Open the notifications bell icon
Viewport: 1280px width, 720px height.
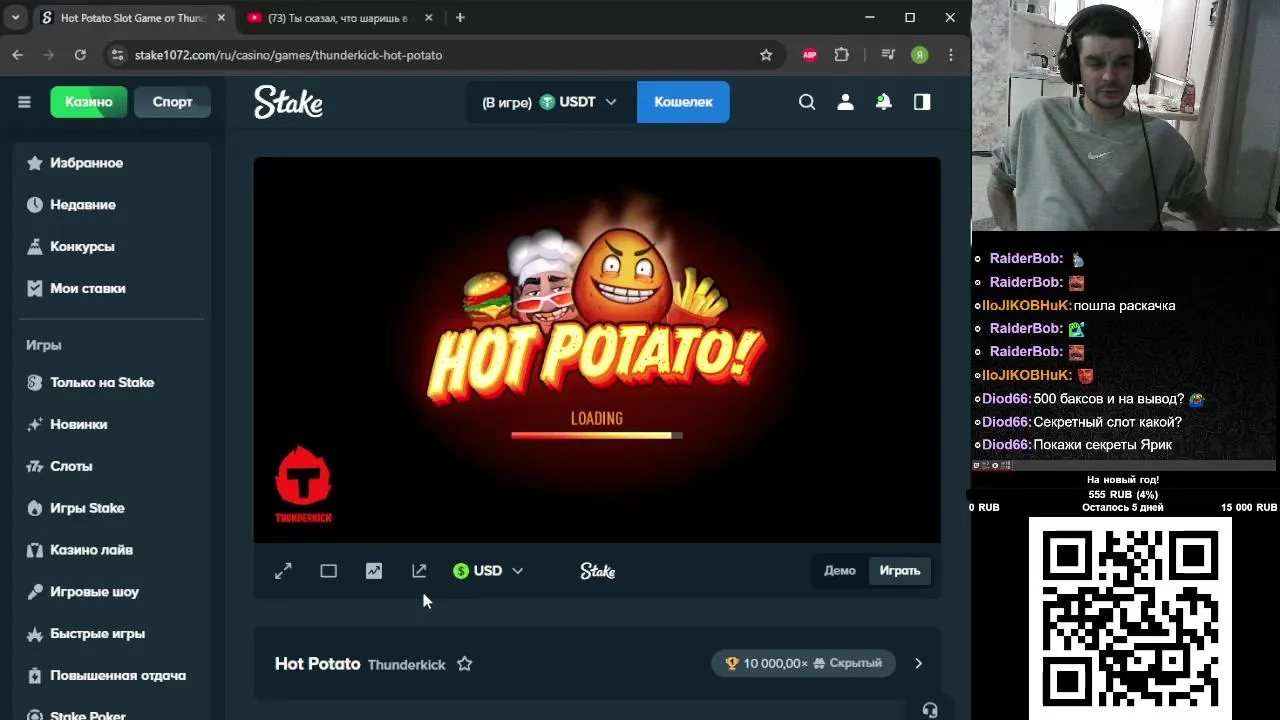tap(884, 102)
